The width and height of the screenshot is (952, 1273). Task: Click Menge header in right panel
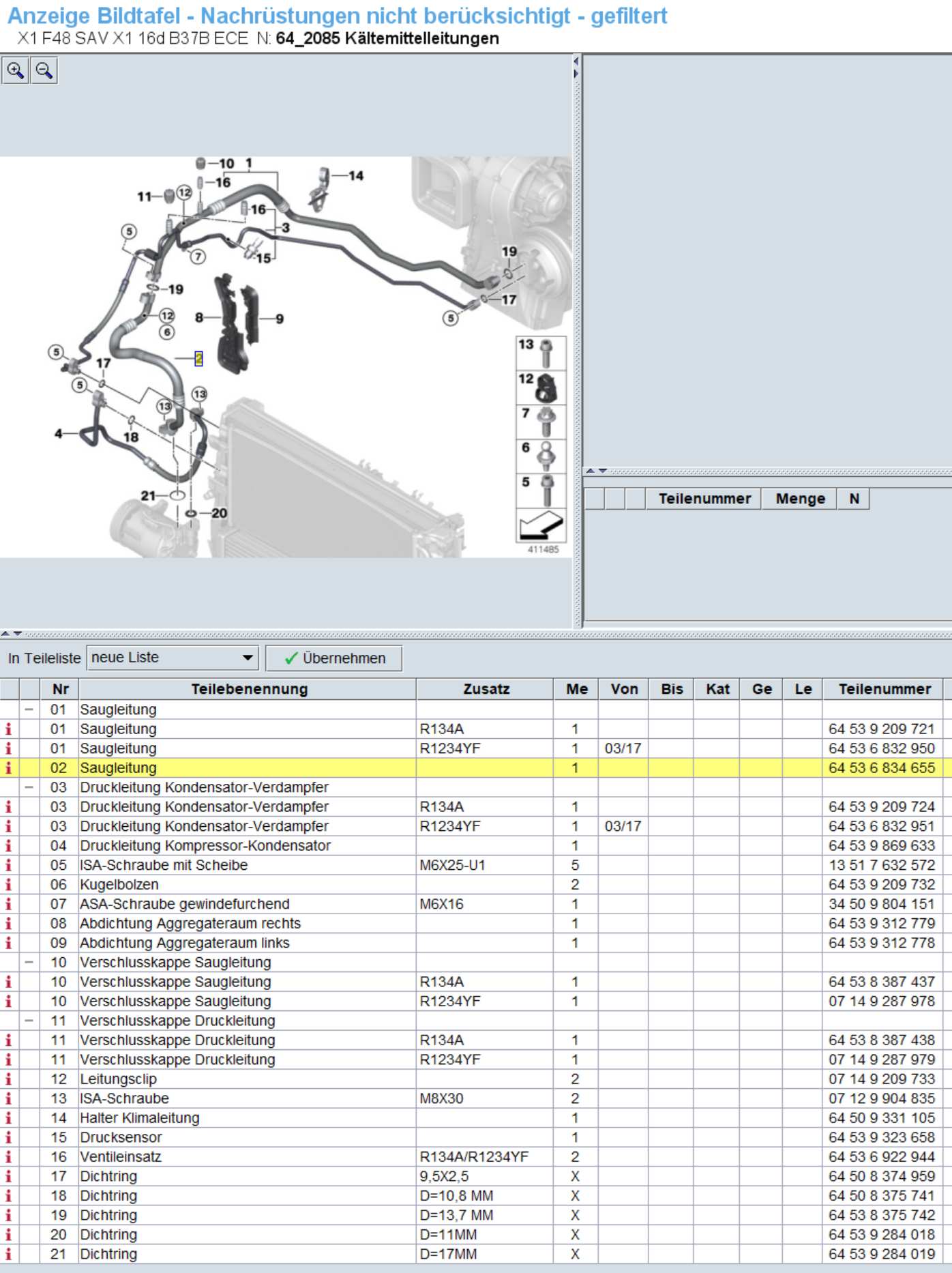coord(800,499)
